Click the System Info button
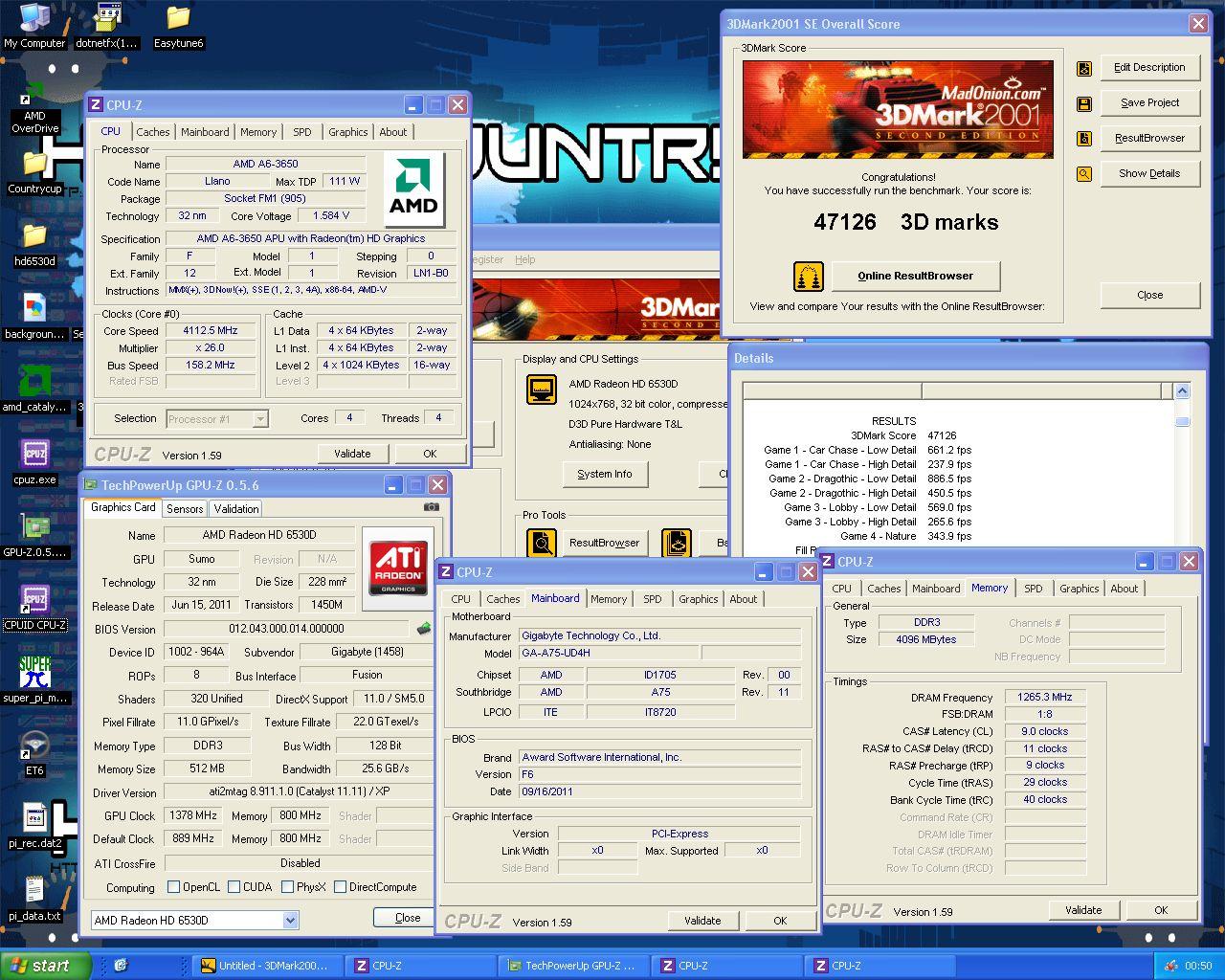The width and height of the screenshot is (1225, 980). (605, 474)
